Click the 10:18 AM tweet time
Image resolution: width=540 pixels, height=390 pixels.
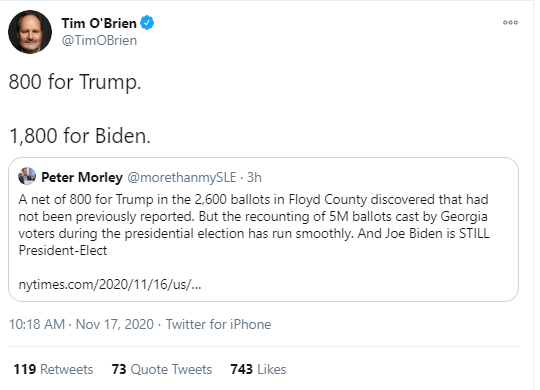(37, 324)
